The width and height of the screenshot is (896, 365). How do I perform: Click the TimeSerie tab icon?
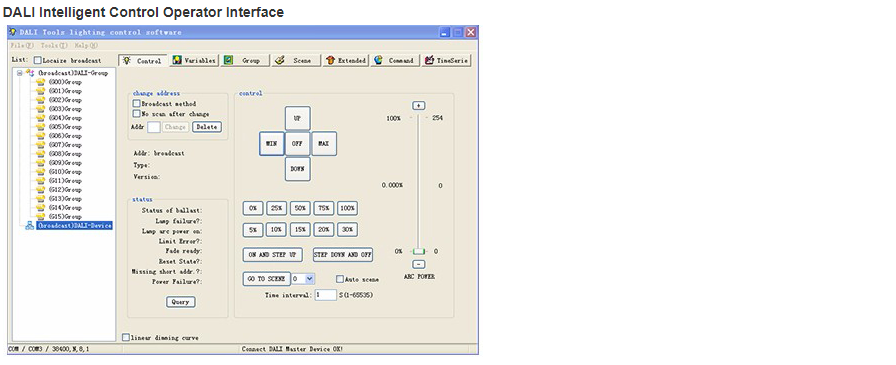429,60
